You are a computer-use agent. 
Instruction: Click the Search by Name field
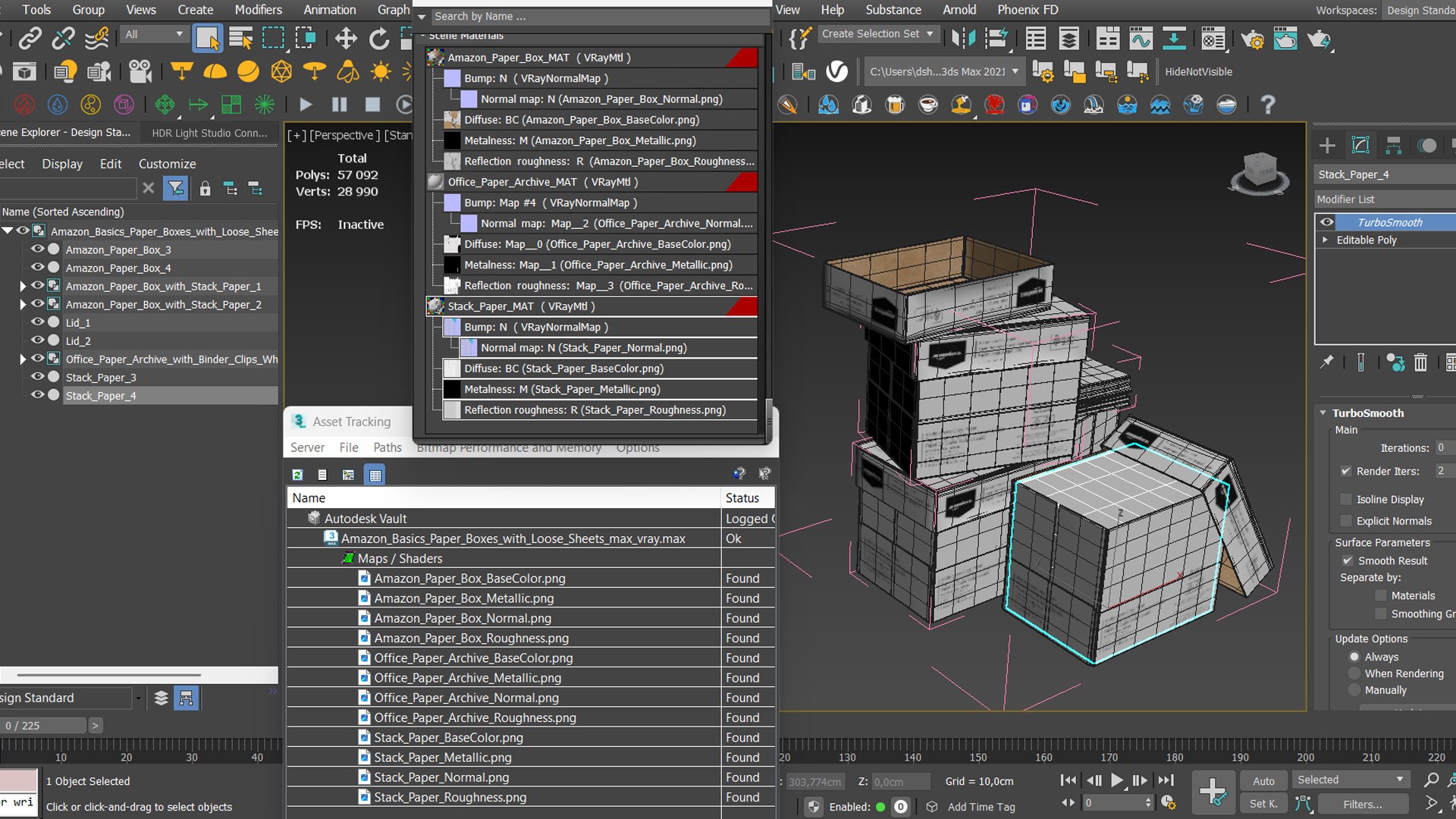[x=599, y=16]
